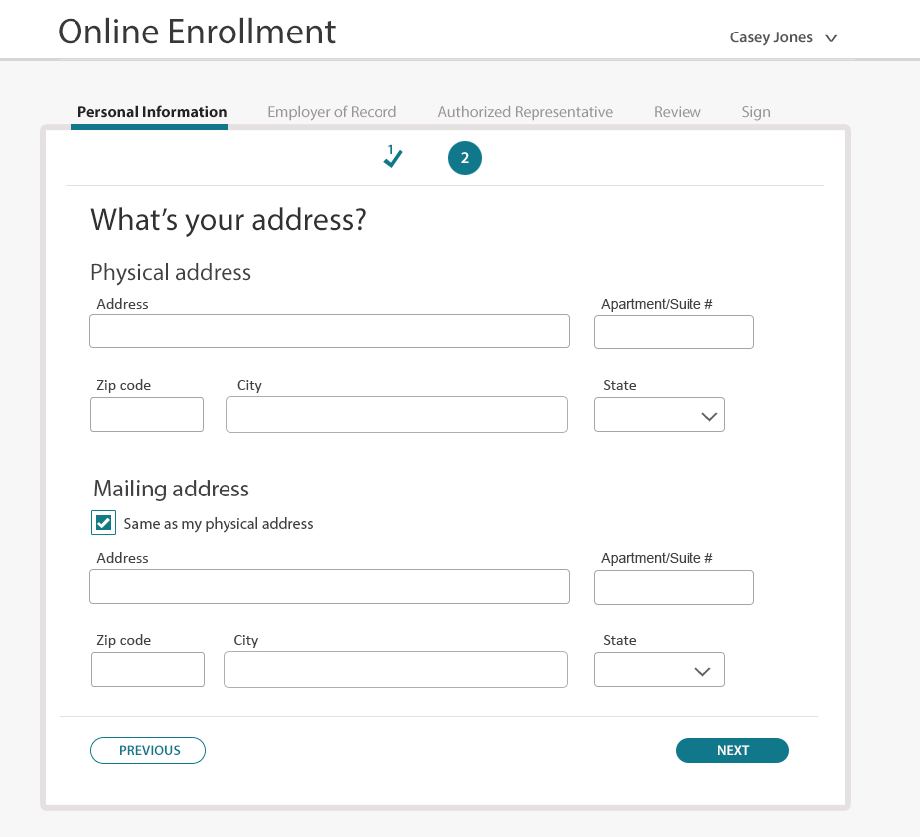Screen dimensions: 920x837
Task: Click the mailing Apartment/Suite # field
Action: point(674,587)
